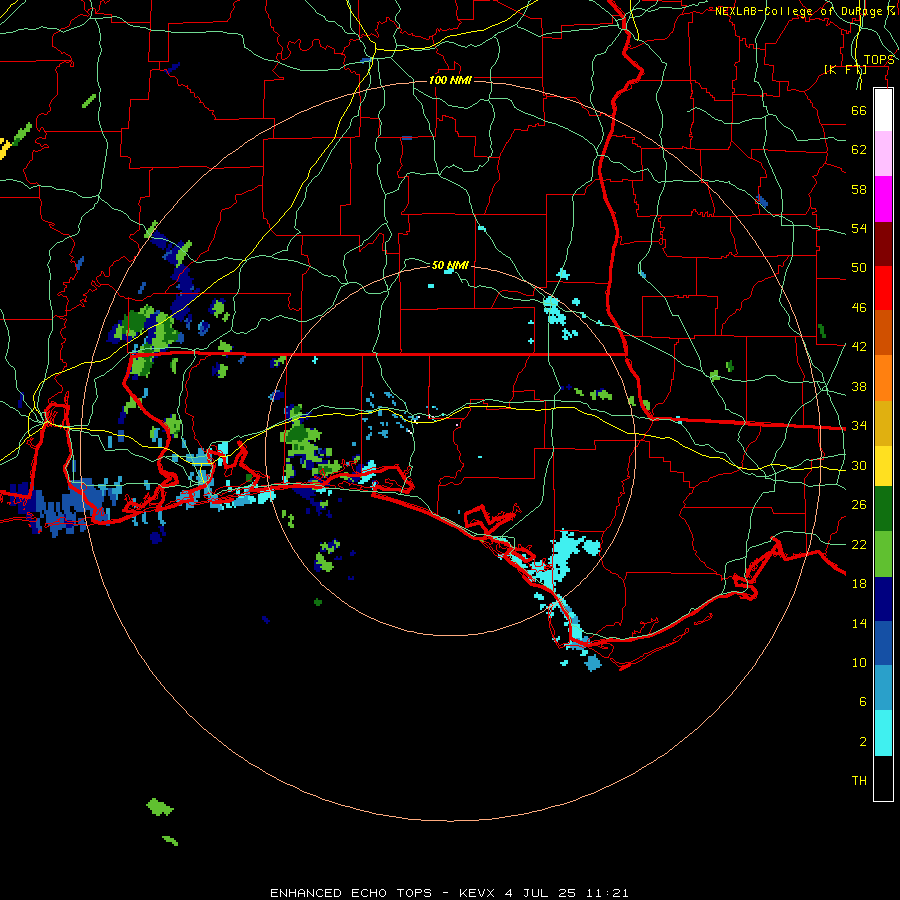Image resolution: width=900 pixels, height=900 pixels.
Task: Click the legend value '10'
Action: coord(859,662)
